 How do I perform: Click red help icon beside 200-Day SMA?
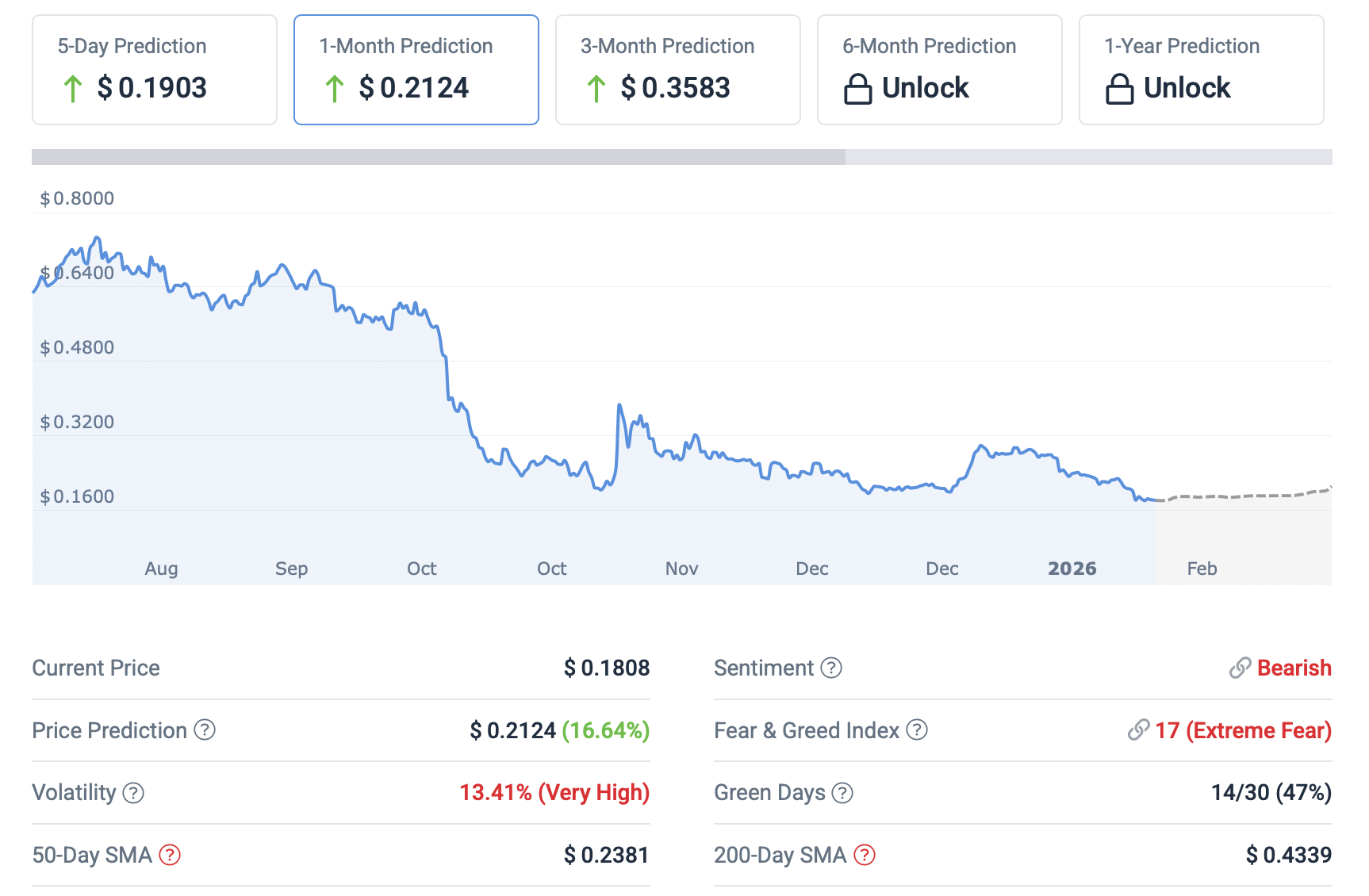(x=865, y=855)
